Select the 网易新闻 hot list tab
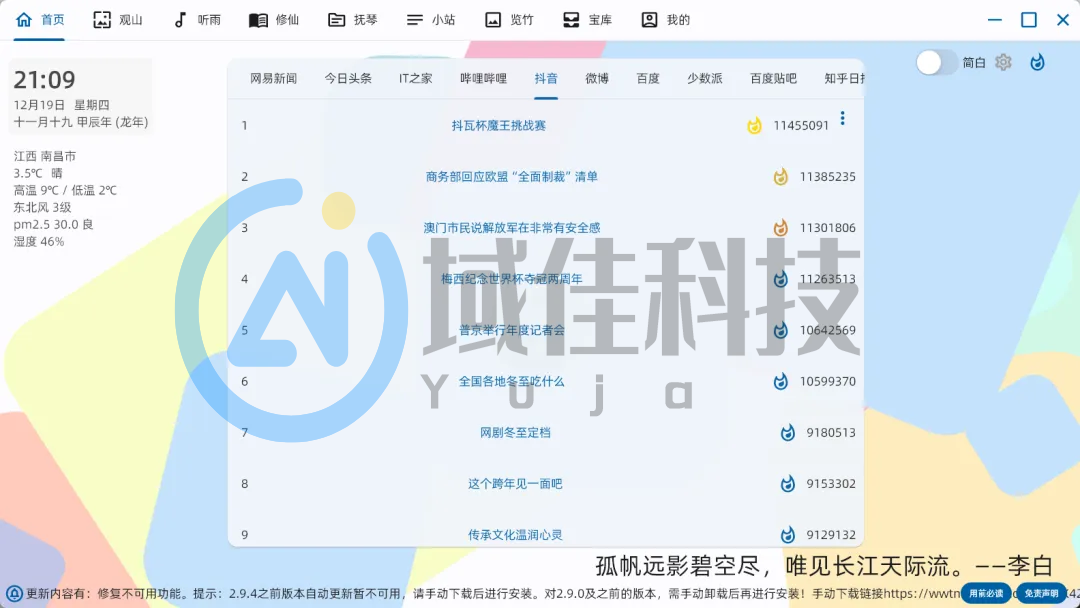 coord(273,78)
